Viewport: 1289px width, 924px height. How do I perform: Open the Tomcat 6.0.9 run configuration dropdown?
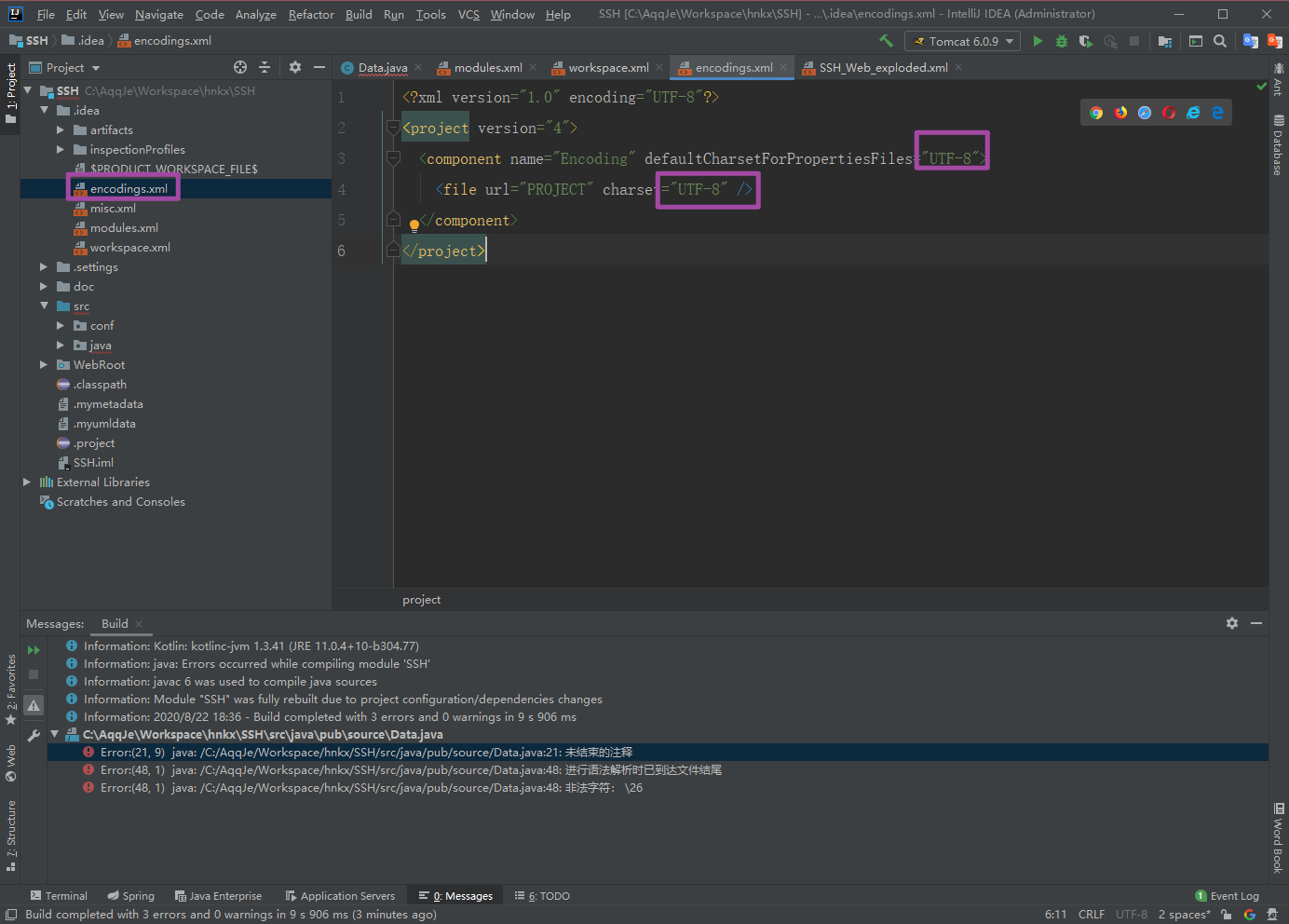click(x=963, y=41)
